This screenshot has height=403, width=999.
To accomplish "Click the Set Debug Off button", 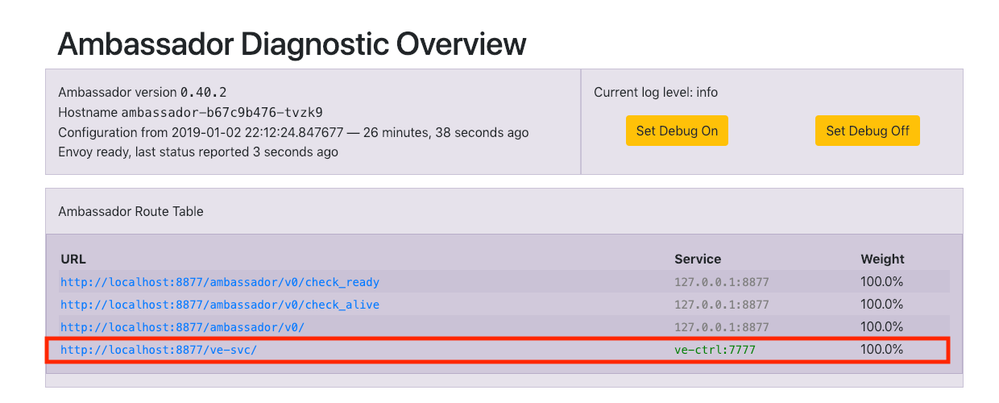I will point(867,131).
